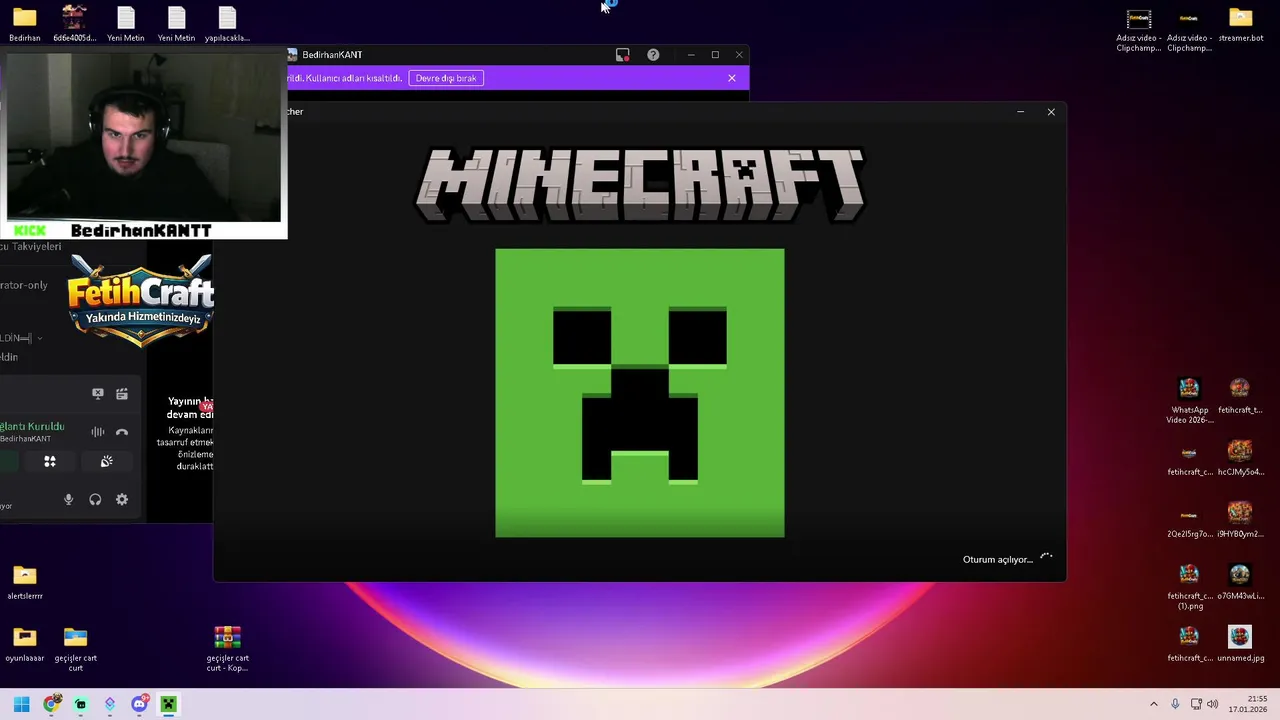This screenshot has height=720, width=1280.
Task: Open Google Chrome from taskbar
Action: (x=52, y=704)
